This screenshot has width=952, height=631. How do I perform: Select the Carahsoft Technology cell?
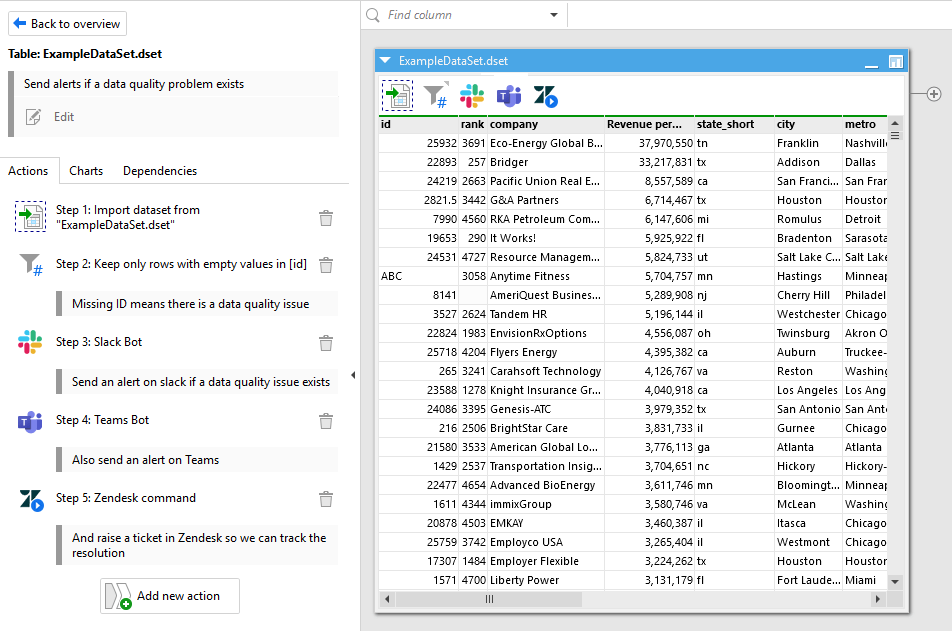[546, 371]
